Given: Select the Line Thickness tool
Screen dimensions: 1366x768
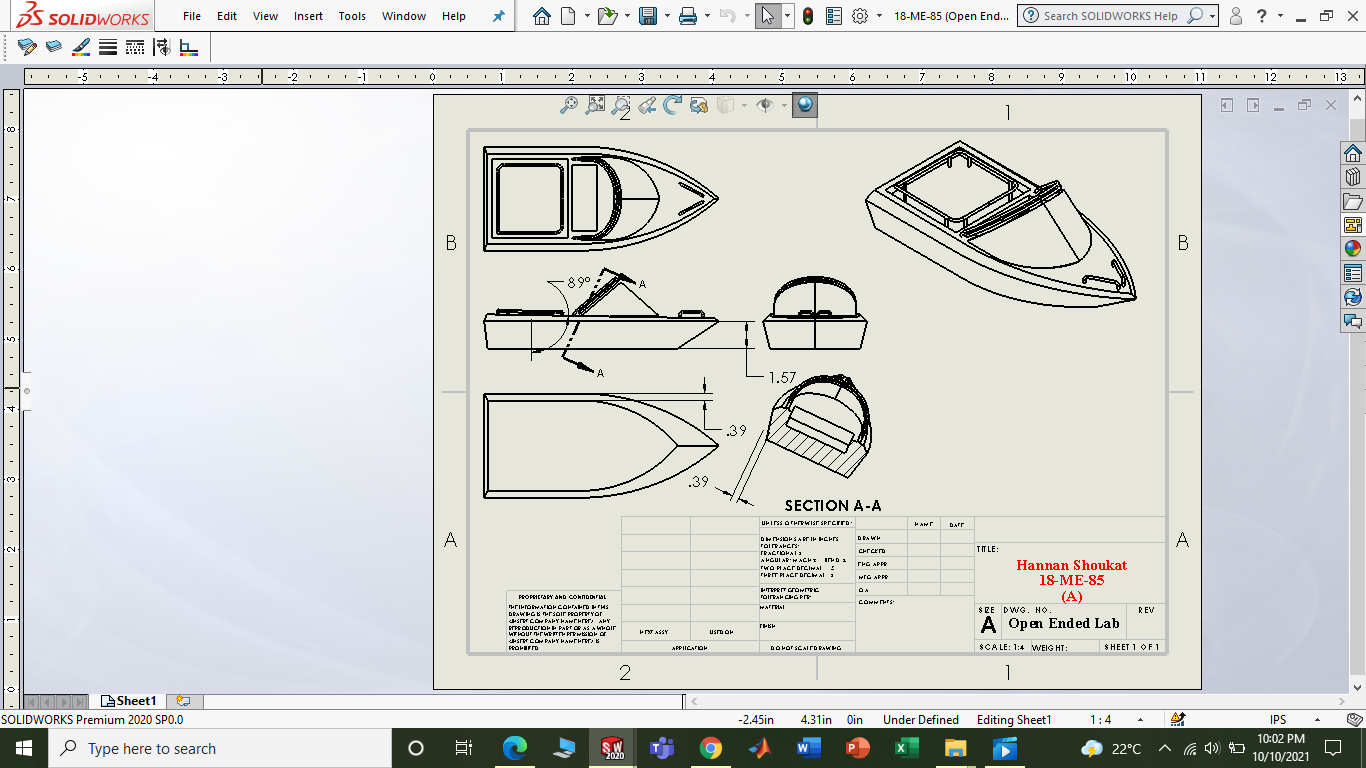Looking at the screenshot, I should click(108, 47).
